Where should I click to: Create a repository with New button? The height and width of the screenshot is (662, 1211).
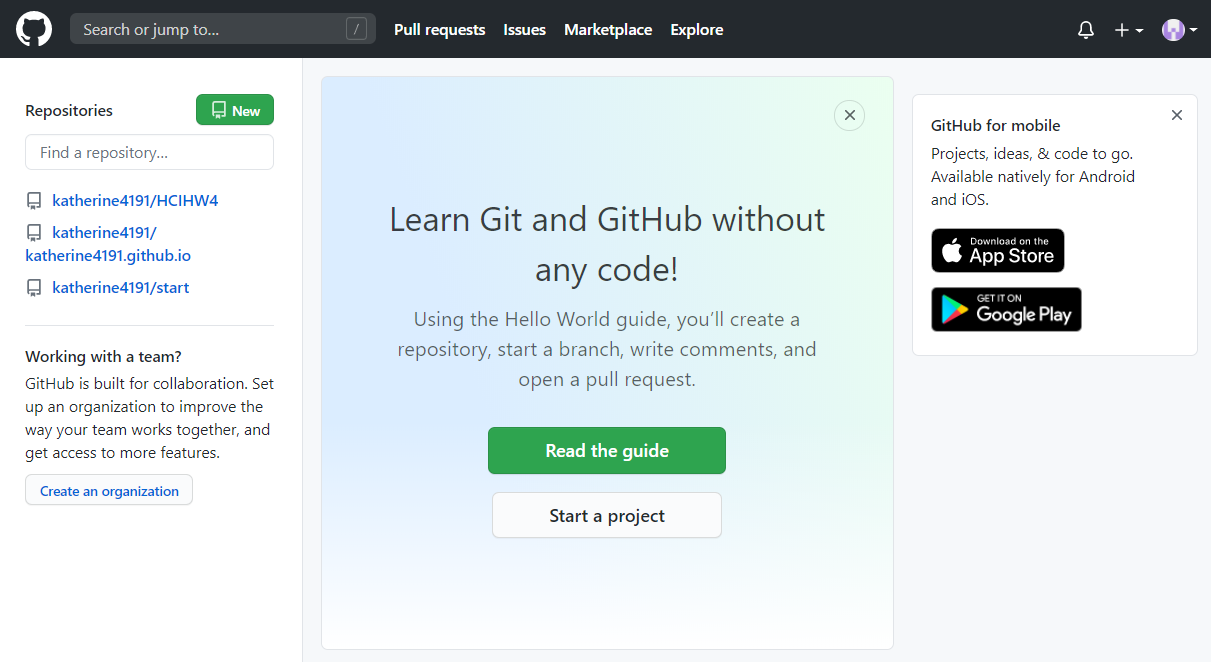click(x=235, y=110)
